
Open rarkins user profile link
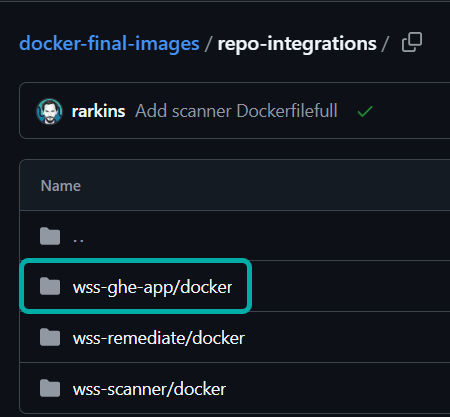point(99,111)
